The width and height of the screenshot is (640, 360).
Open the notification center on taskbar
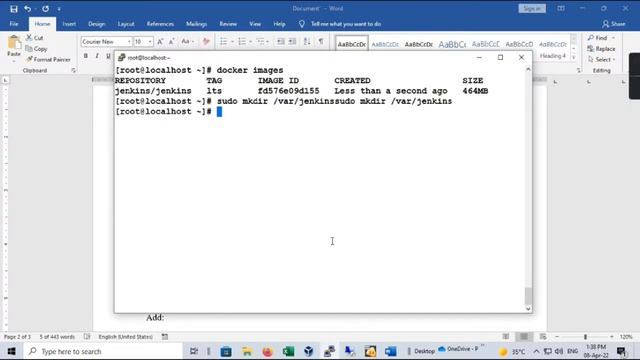(622, 351)
